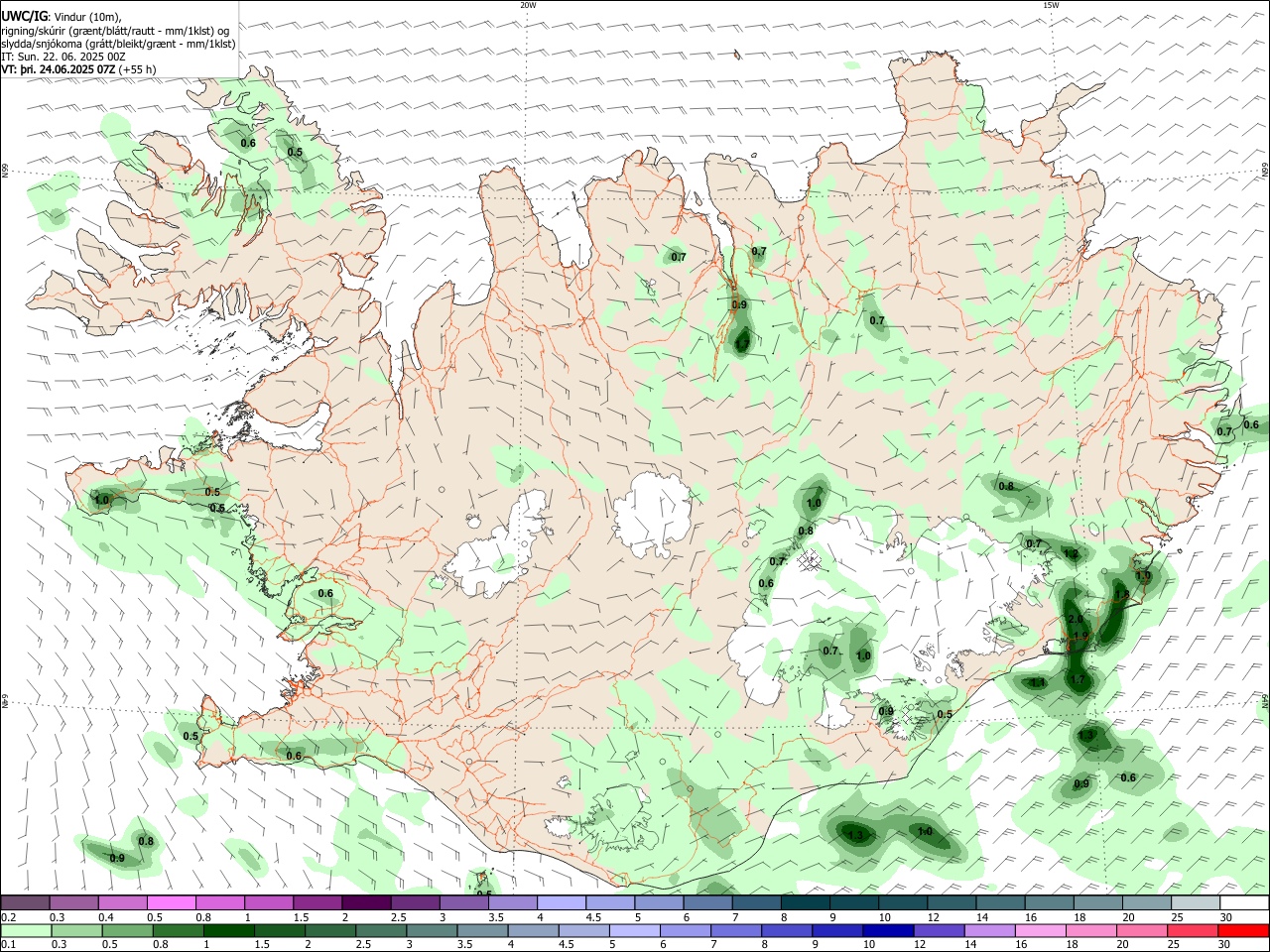Viewport: 1270px width, 952px height.
Task: Click the 'rigning/skúrir (grænt/blátt/rautt' header line
Action: pos(115,31)
